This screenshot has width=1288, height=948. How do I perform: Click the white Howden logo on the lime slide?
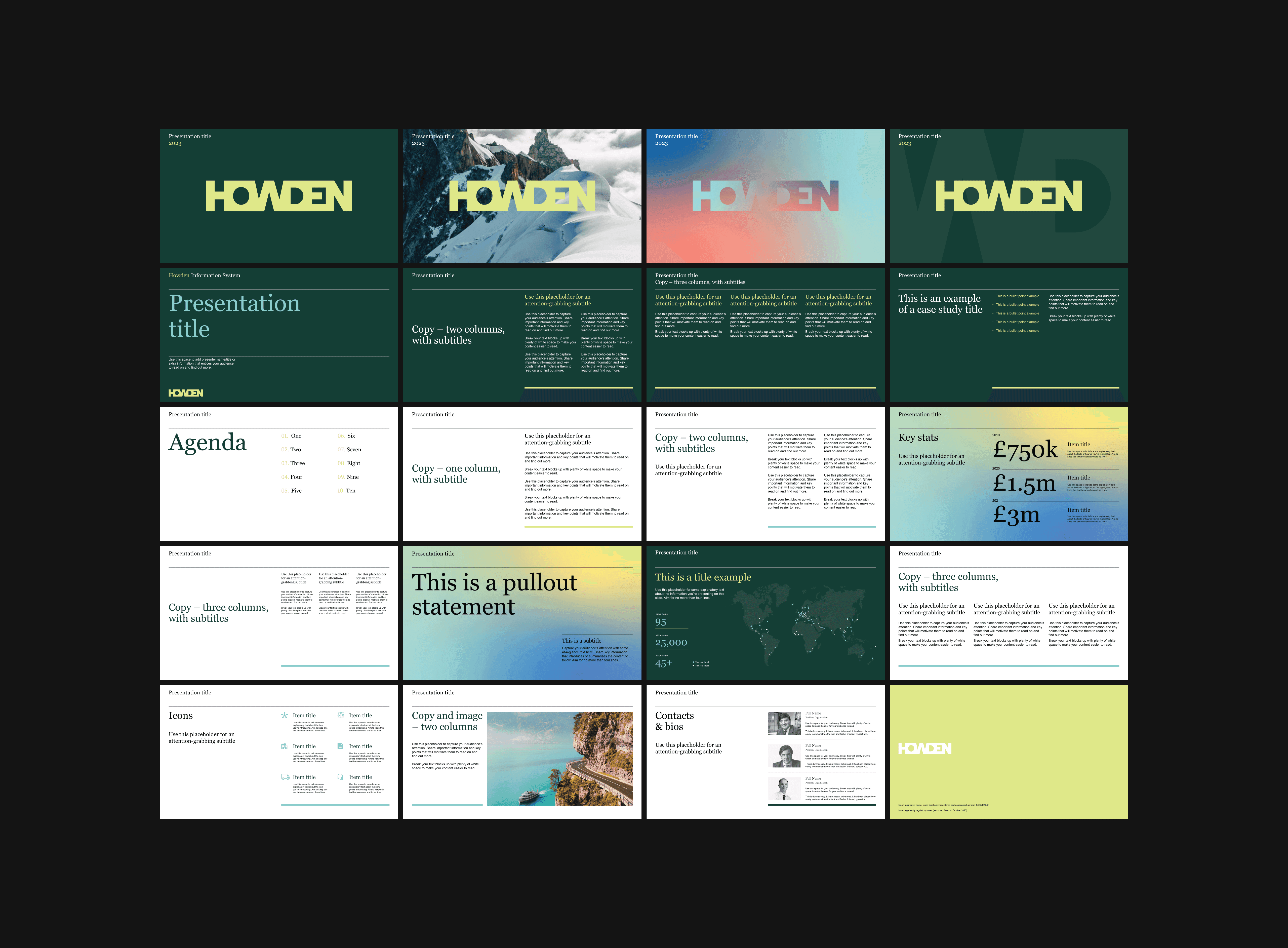925,748
